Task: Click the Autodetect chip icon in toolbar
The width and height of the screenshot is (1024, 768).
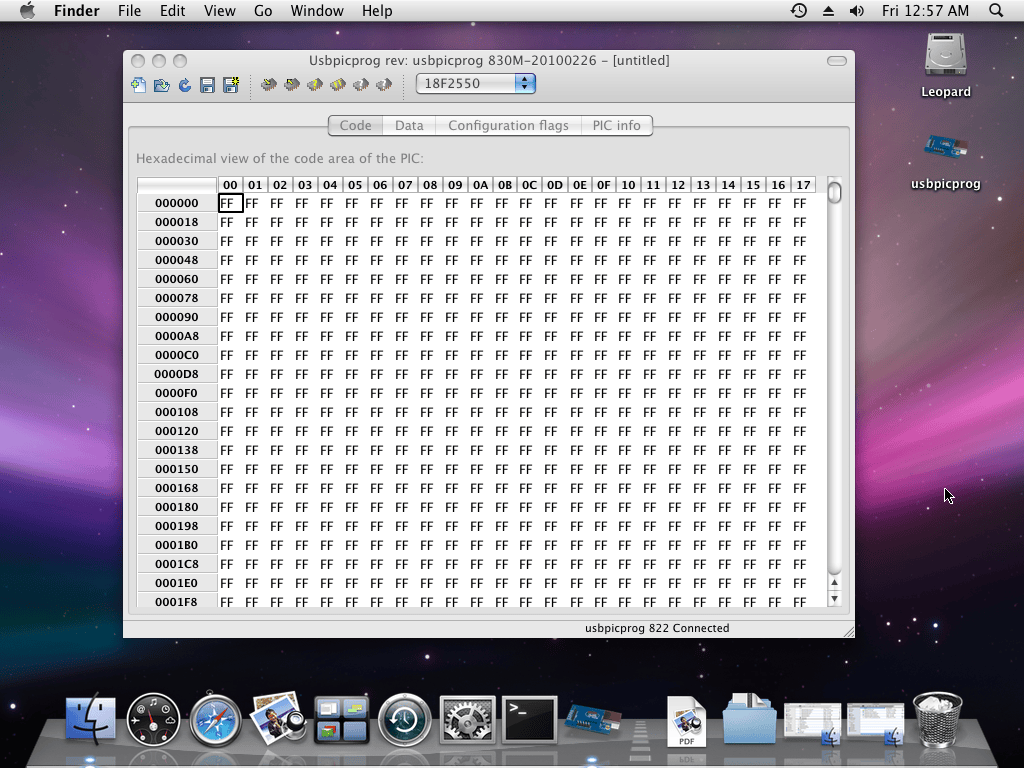Action: click(384, 84)
